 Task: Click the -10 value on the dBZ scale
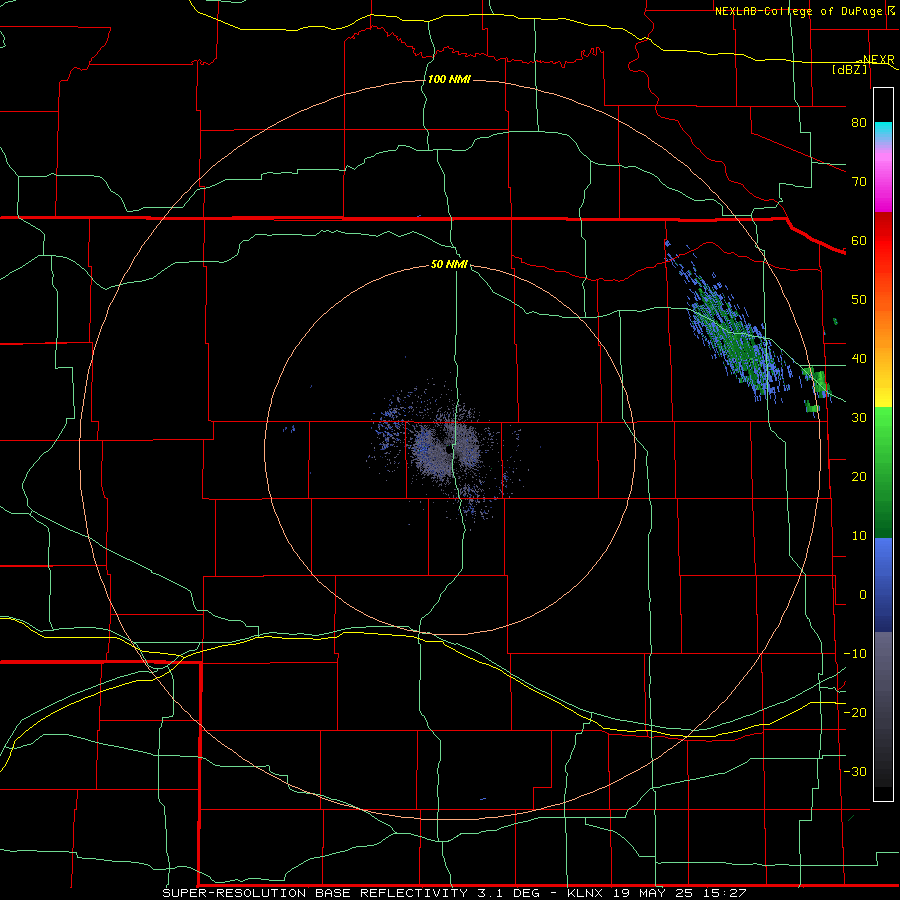point(855,654)
